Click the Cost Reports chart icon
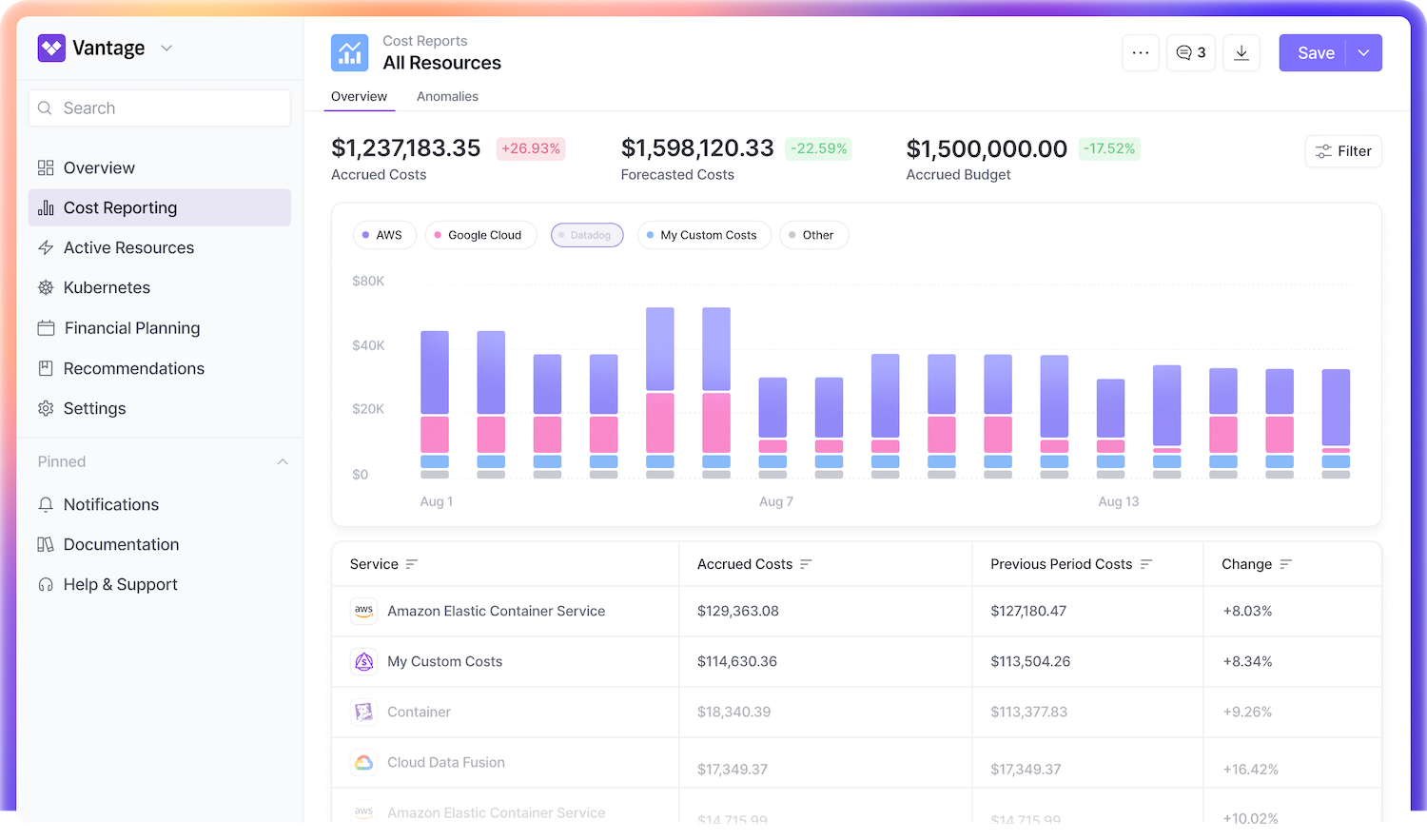Screen dimensions: 1427x840 pyautogui.click(x=349, y=53)
